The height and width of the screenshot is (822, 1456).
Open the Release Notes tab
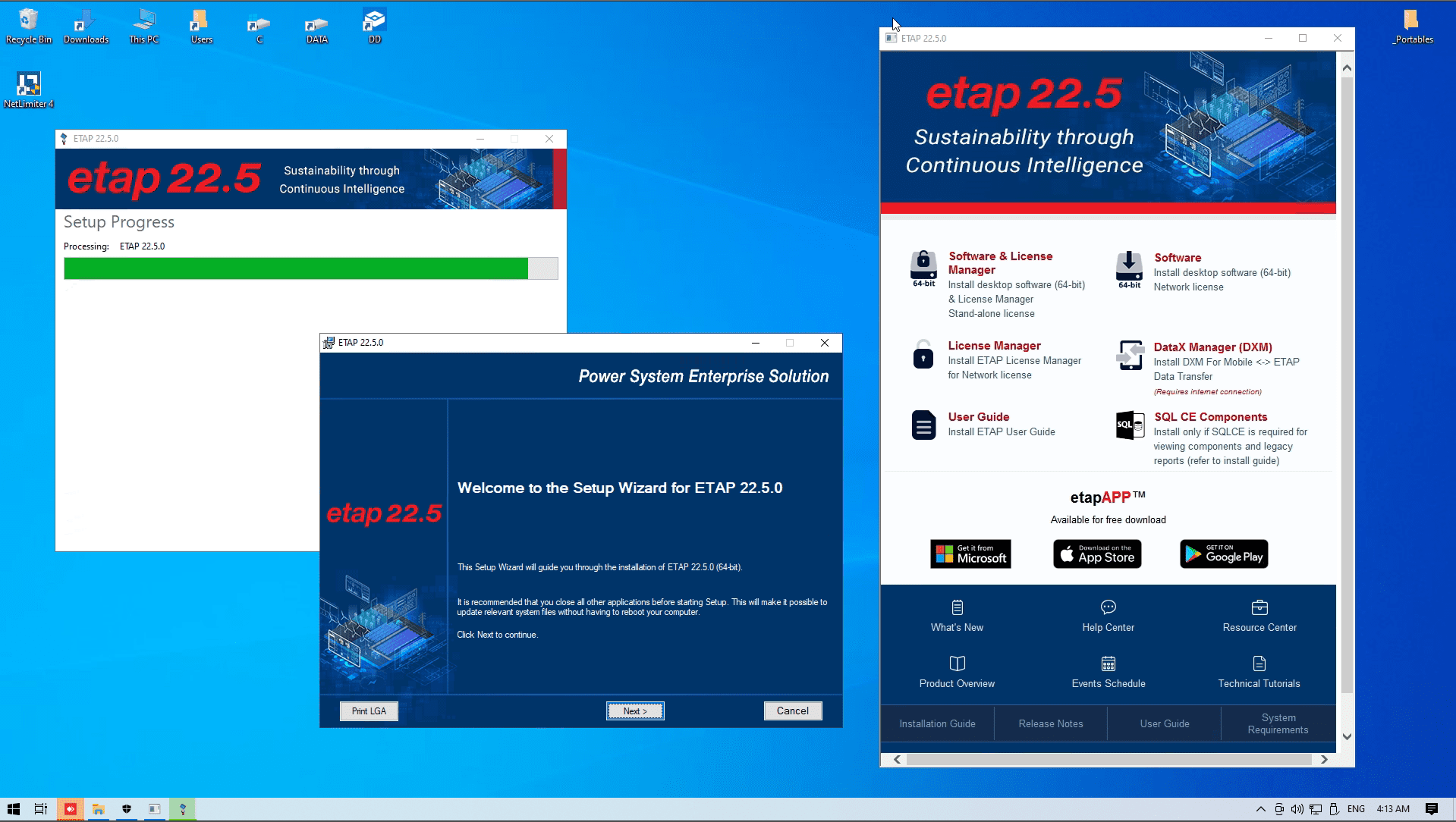[1051, 724]
